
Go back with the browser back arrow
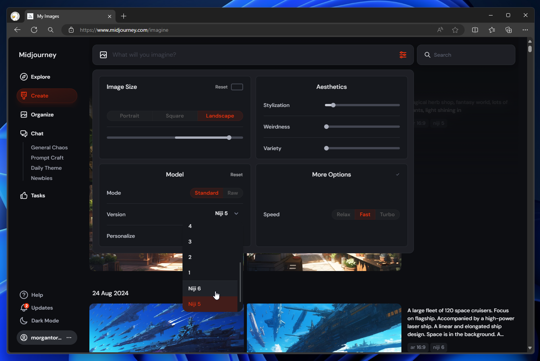coord(17,30)
